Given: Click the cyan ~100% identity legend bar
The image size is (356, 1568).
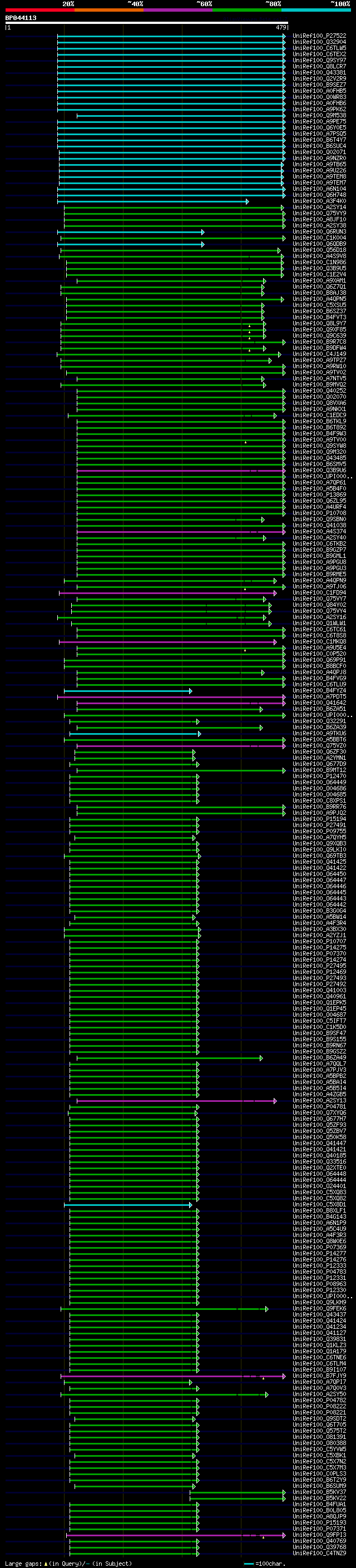Looking at the screenshot, I should (317, 10).
